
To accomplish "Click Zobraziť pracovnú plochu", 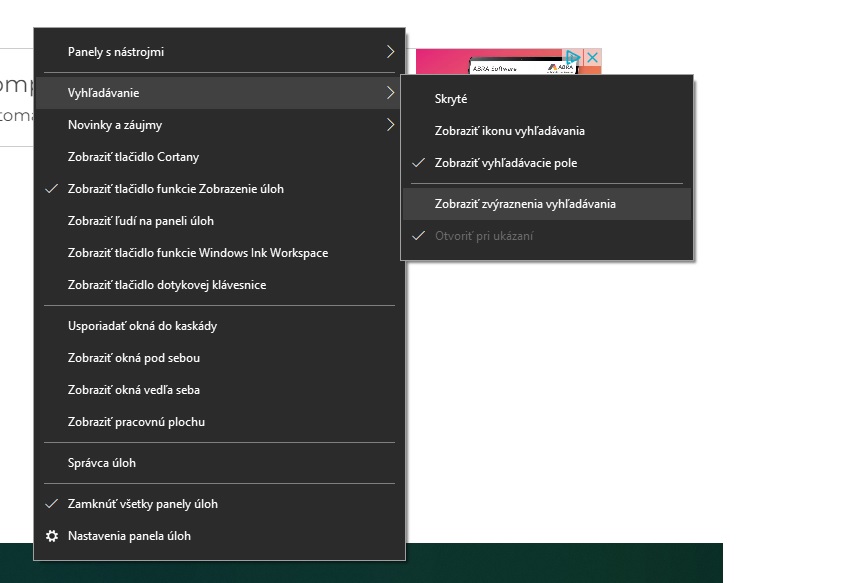I will click(x=220, y=421).
